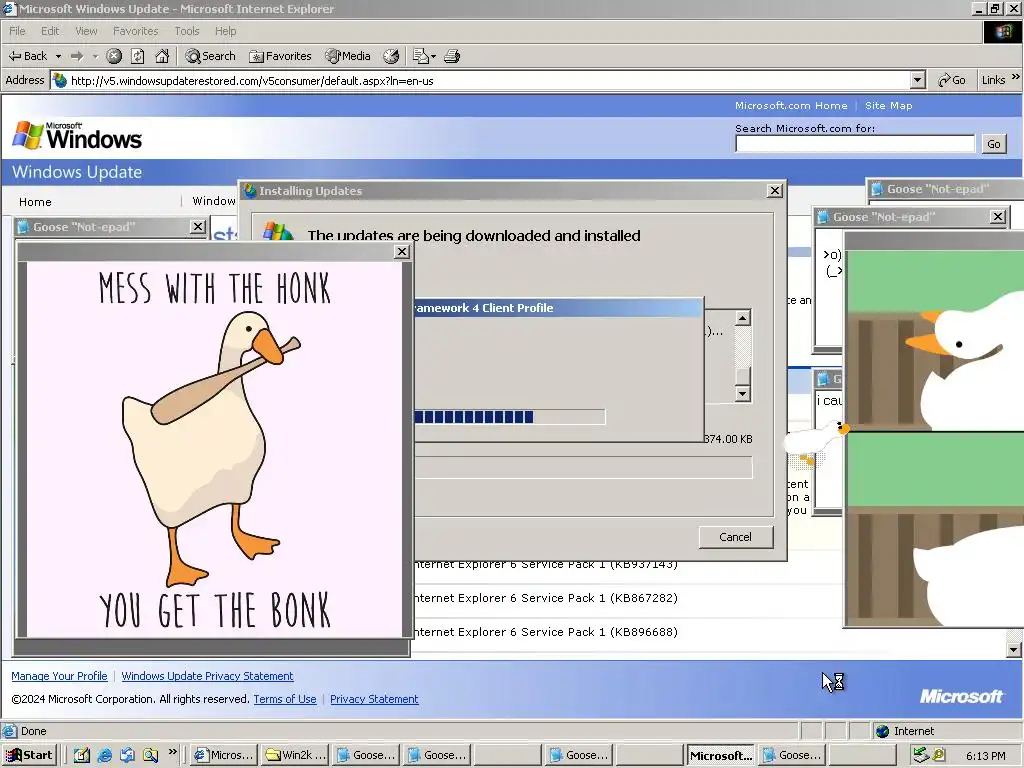Click the Mess With The Honk image

(215, 450)
